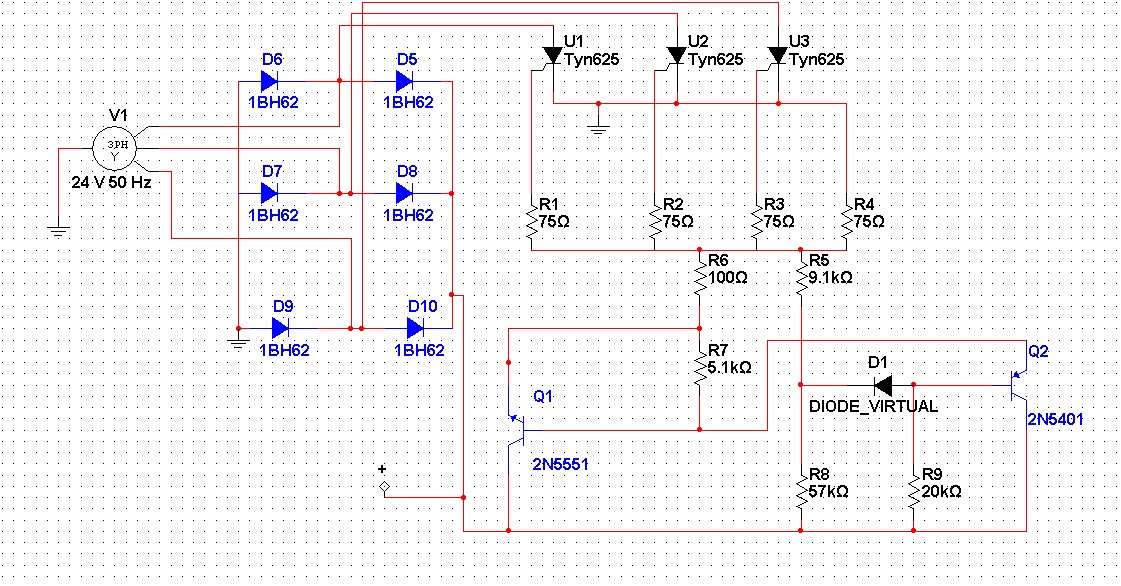Viewport: 1121px width, 586px height.
Task: Click the + connector terminal
Action: 382,487
